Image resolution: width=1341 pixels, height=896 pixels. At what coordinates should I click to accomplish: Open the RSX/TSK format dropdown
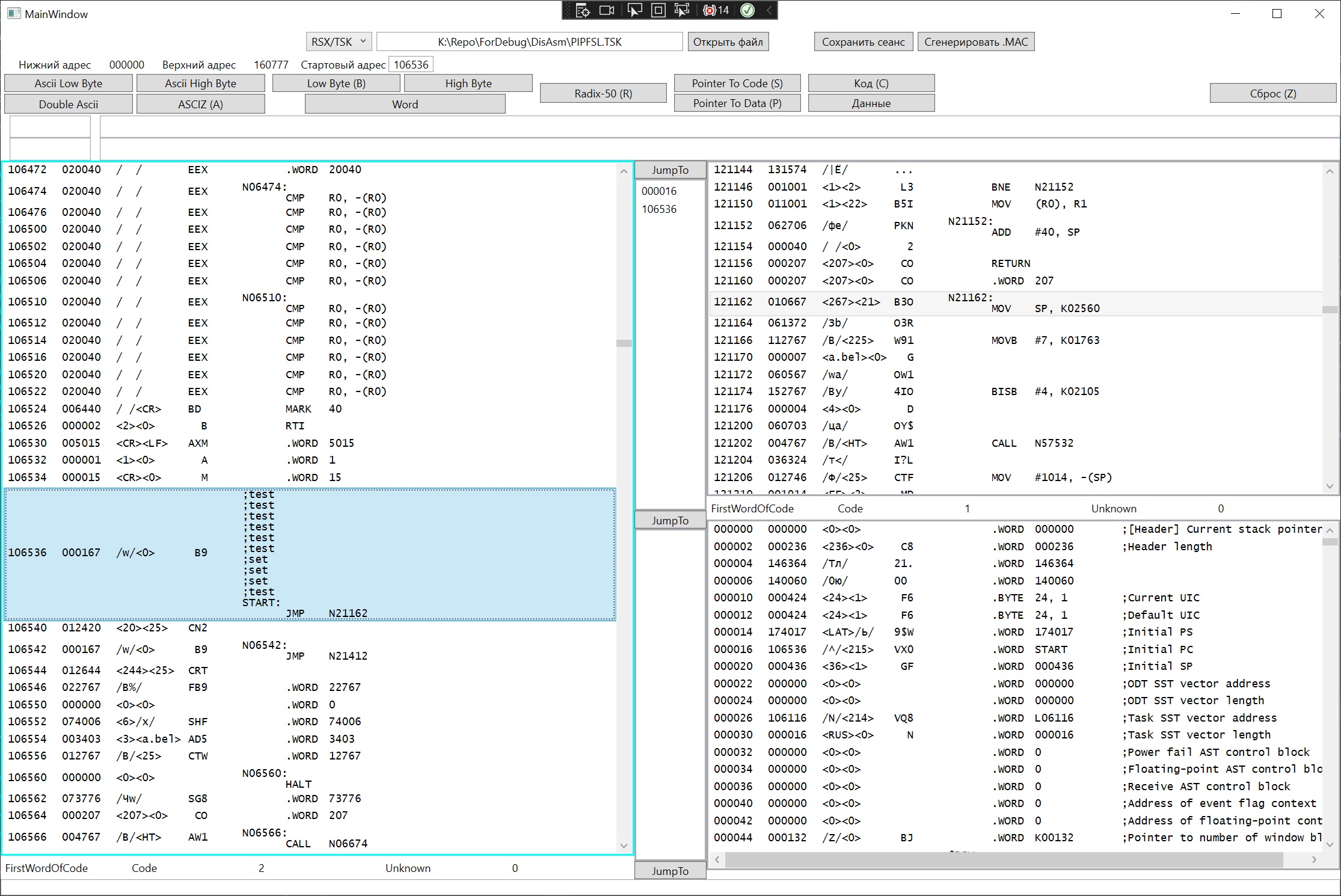339,41
